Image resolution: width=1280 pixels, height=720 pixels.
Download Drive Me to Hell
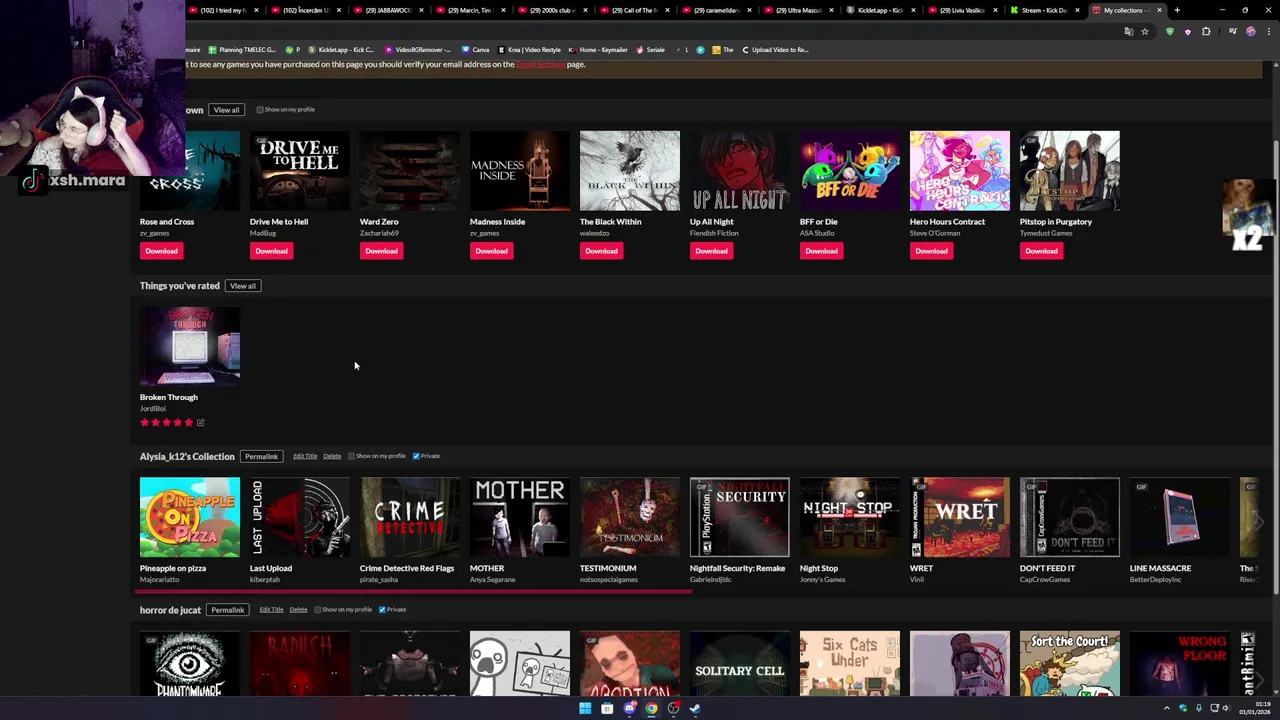click(271, 251)
